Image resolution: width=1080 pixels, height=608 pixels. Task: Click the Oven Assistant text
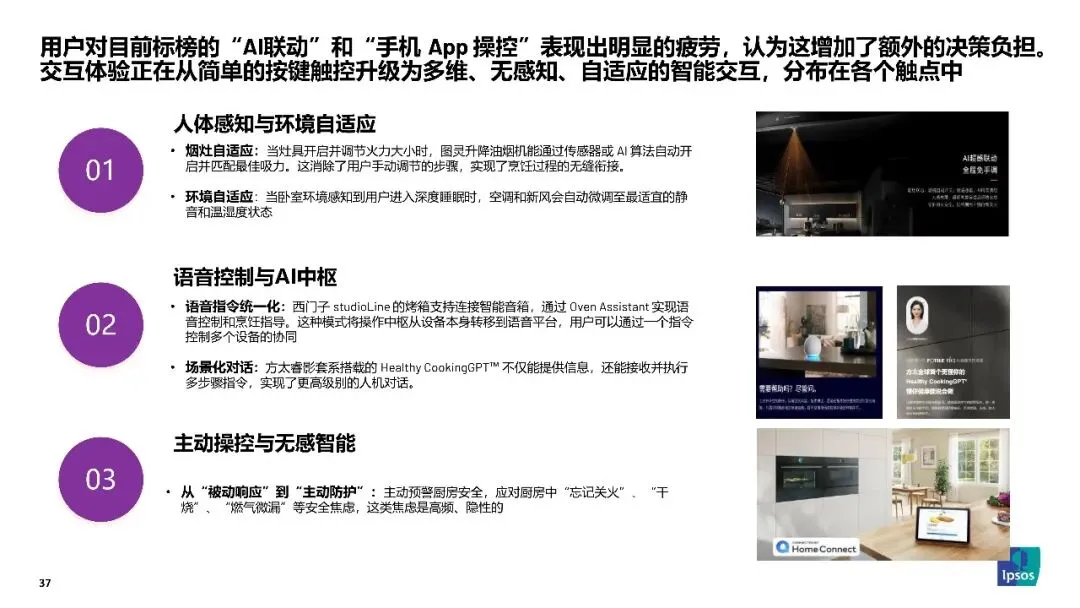coord(609,306)
